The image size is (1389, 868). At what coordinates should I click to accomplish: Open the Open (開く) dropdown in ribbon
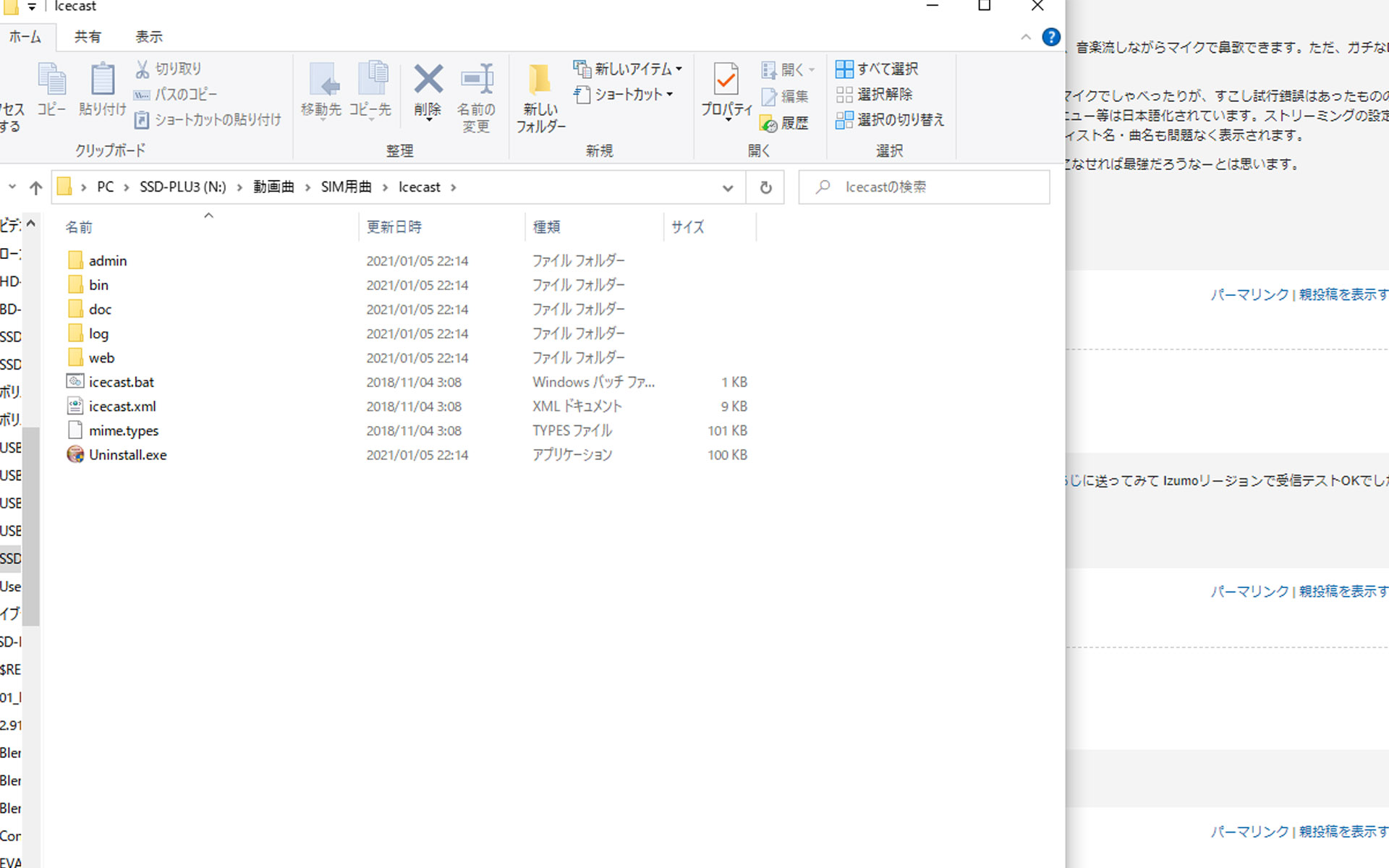pyautogui.click(x=788, y=69)
